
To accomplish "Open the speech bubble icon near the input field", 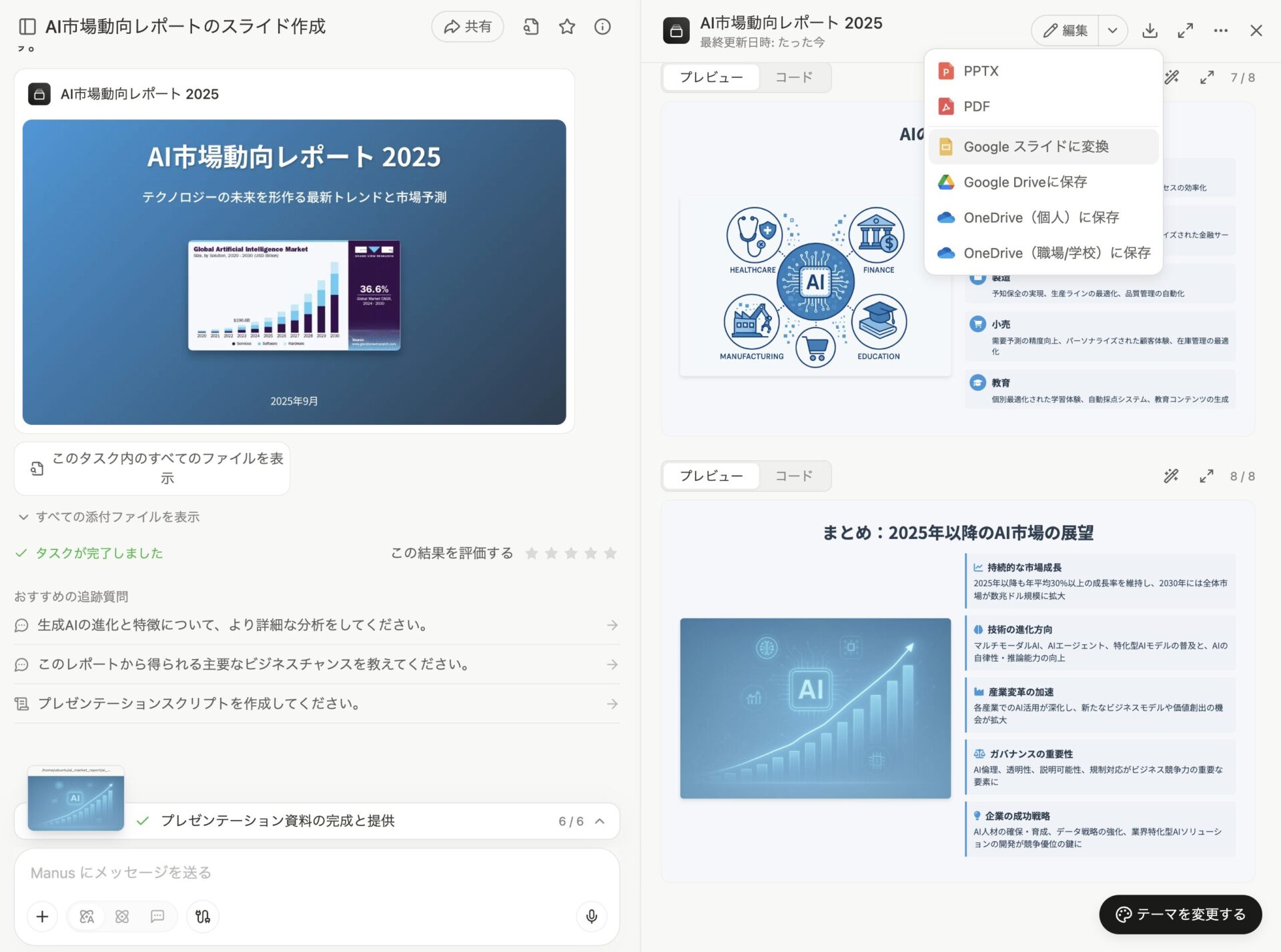I will coord(157,916).
